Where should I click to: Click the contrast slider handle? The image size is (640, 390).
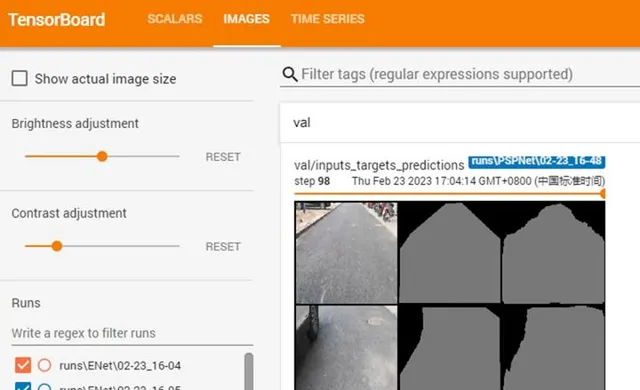[x=57, y=246]
